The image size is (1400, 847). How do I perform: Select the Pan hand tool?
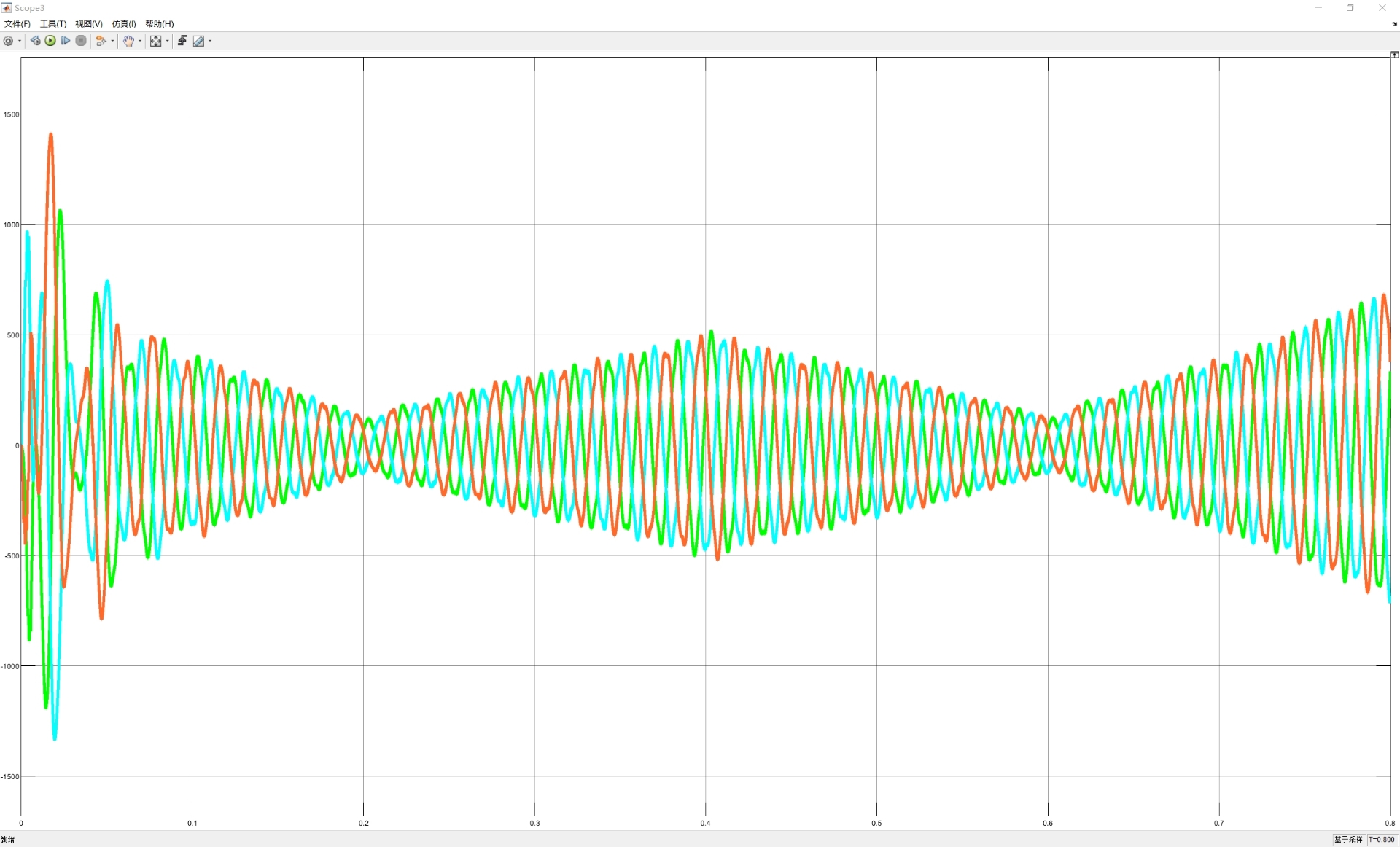pos(128,41)
